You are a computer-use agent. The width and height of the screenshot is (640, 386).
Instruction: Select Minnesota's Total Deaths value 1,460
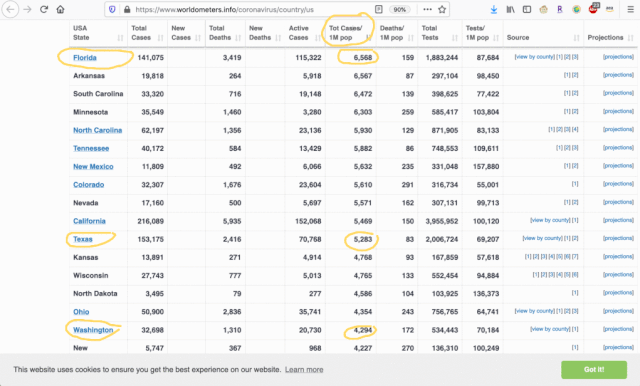tap(232, 112)
